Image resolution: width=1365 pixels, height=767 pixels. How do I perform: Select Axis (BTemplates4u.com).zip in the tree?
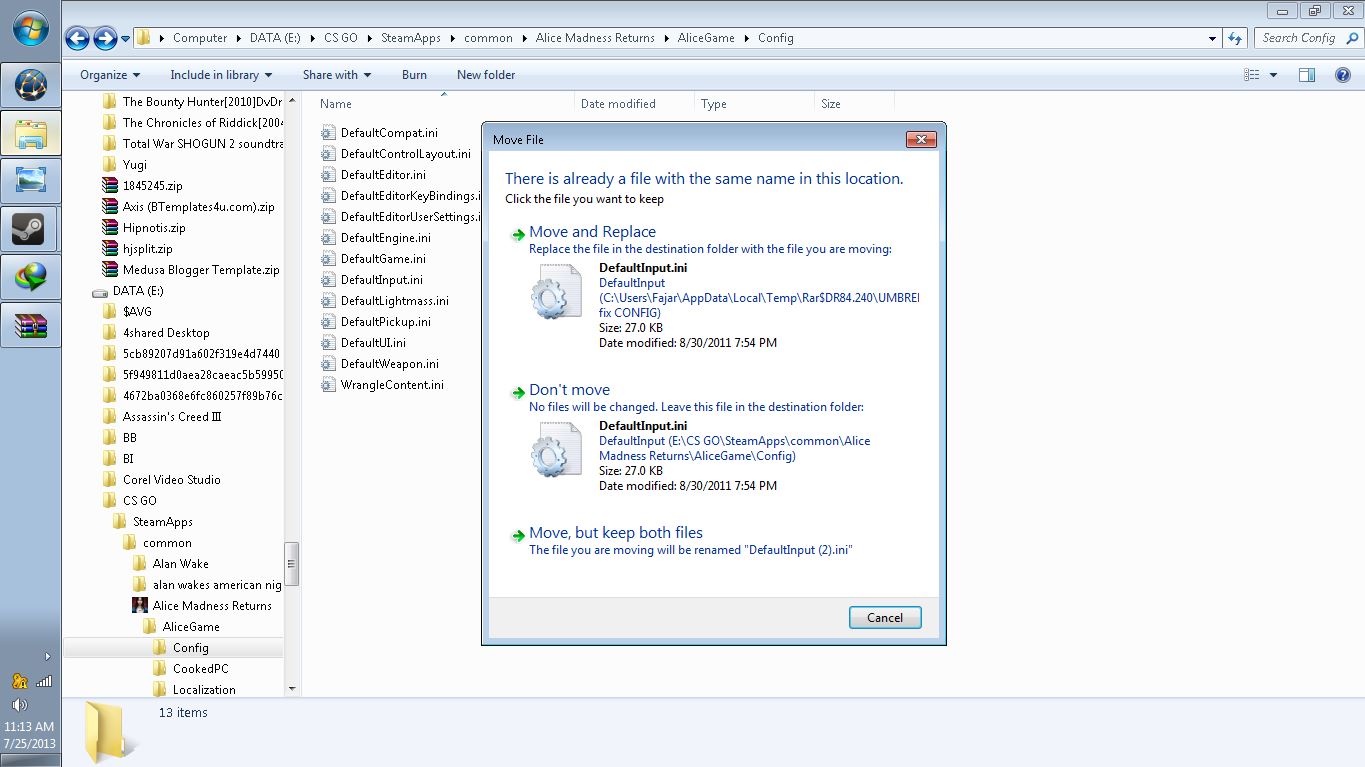(x=188, y=207)
